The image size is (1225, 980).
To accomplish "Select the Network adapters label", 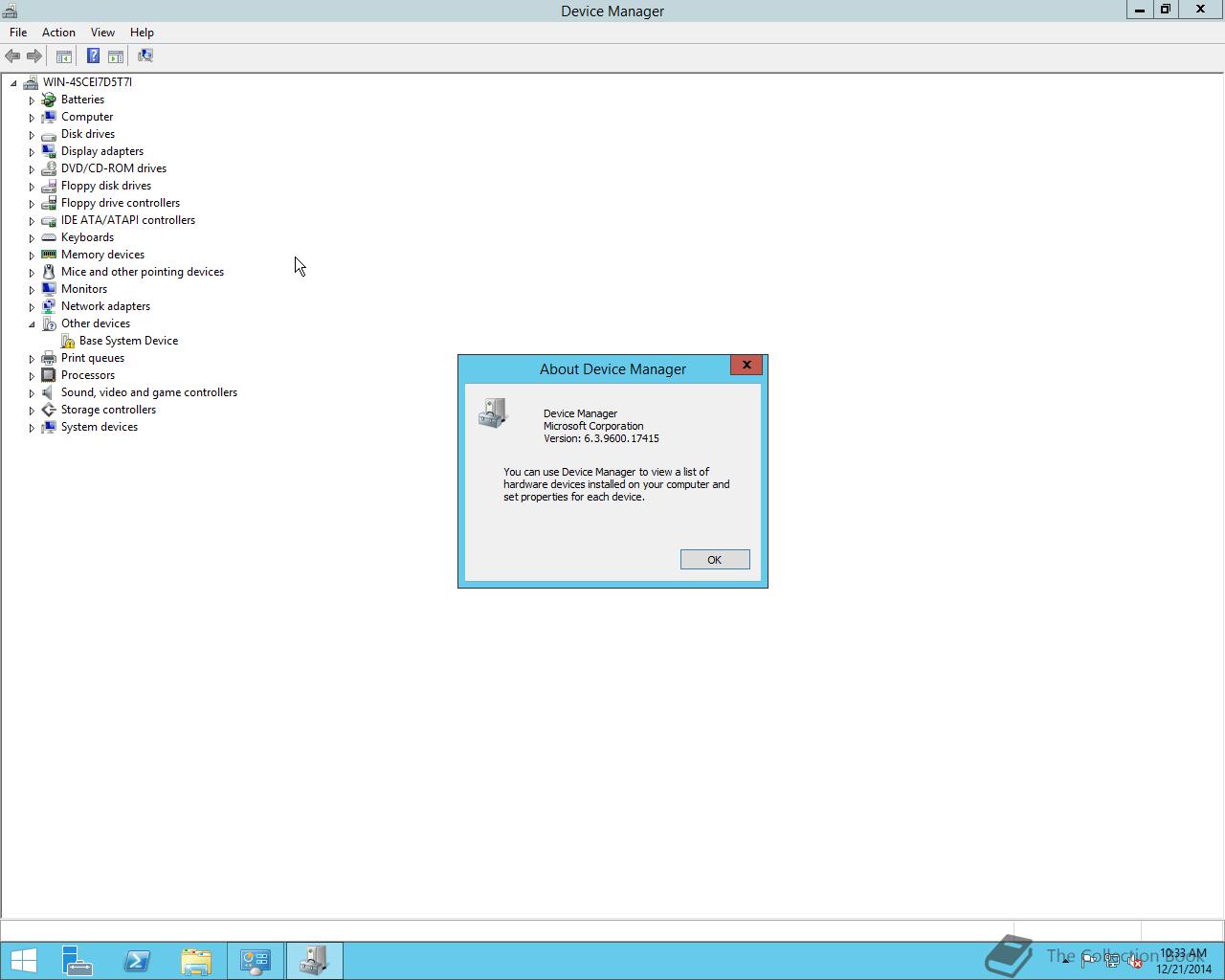I will pyautogui.click(x=105, y=306).
